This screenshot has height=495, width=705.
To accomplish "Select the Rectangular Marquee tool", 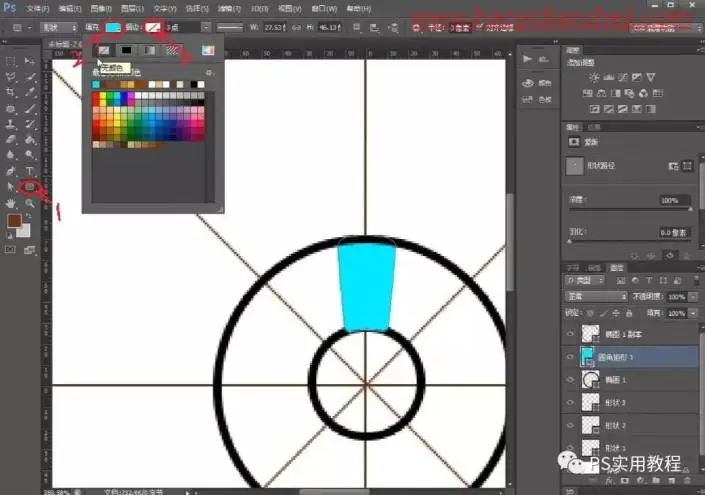I will click(x=10, y=61).
